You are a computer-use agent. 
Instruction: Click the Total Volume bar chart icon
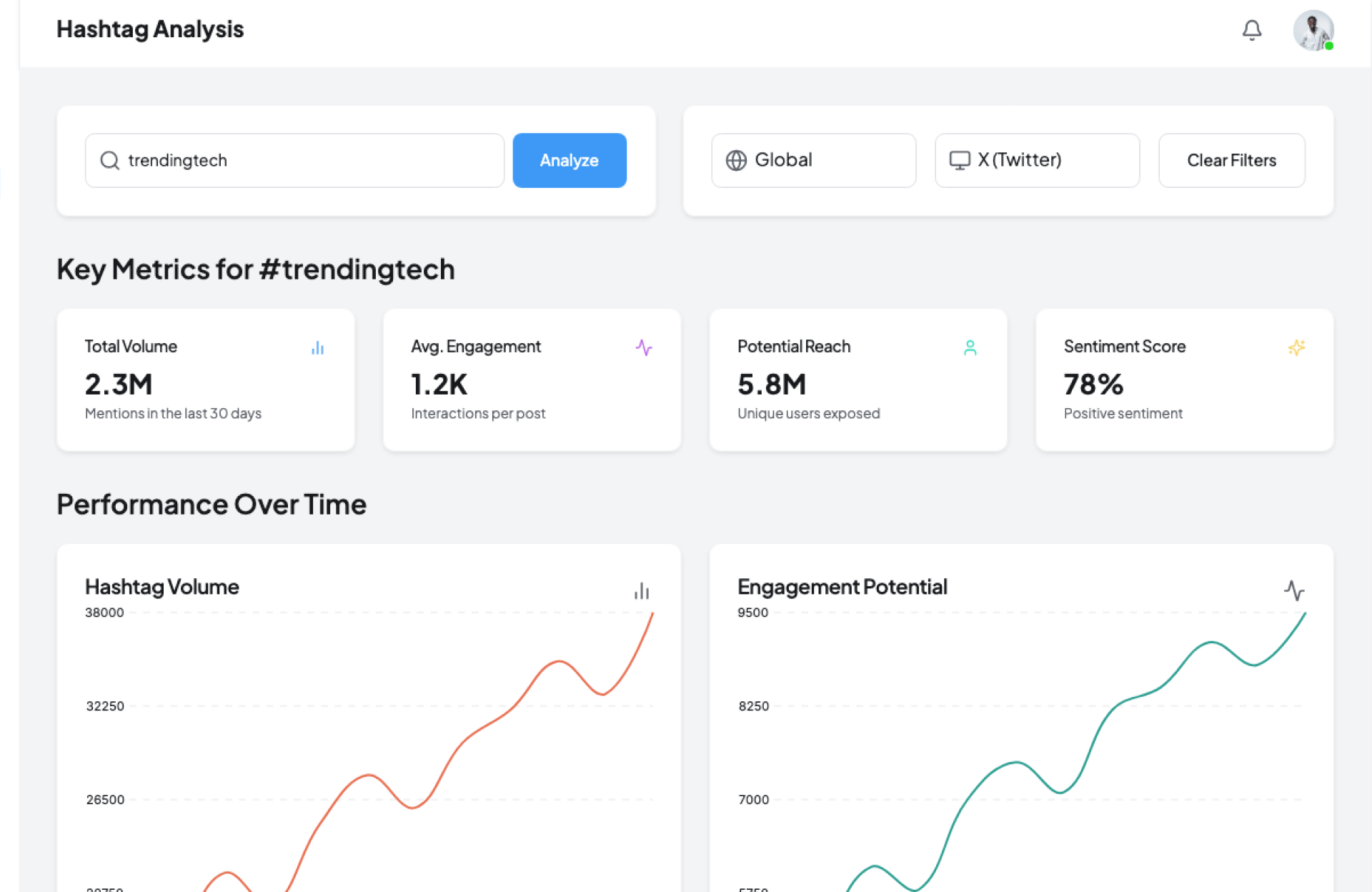pos(317,348)
